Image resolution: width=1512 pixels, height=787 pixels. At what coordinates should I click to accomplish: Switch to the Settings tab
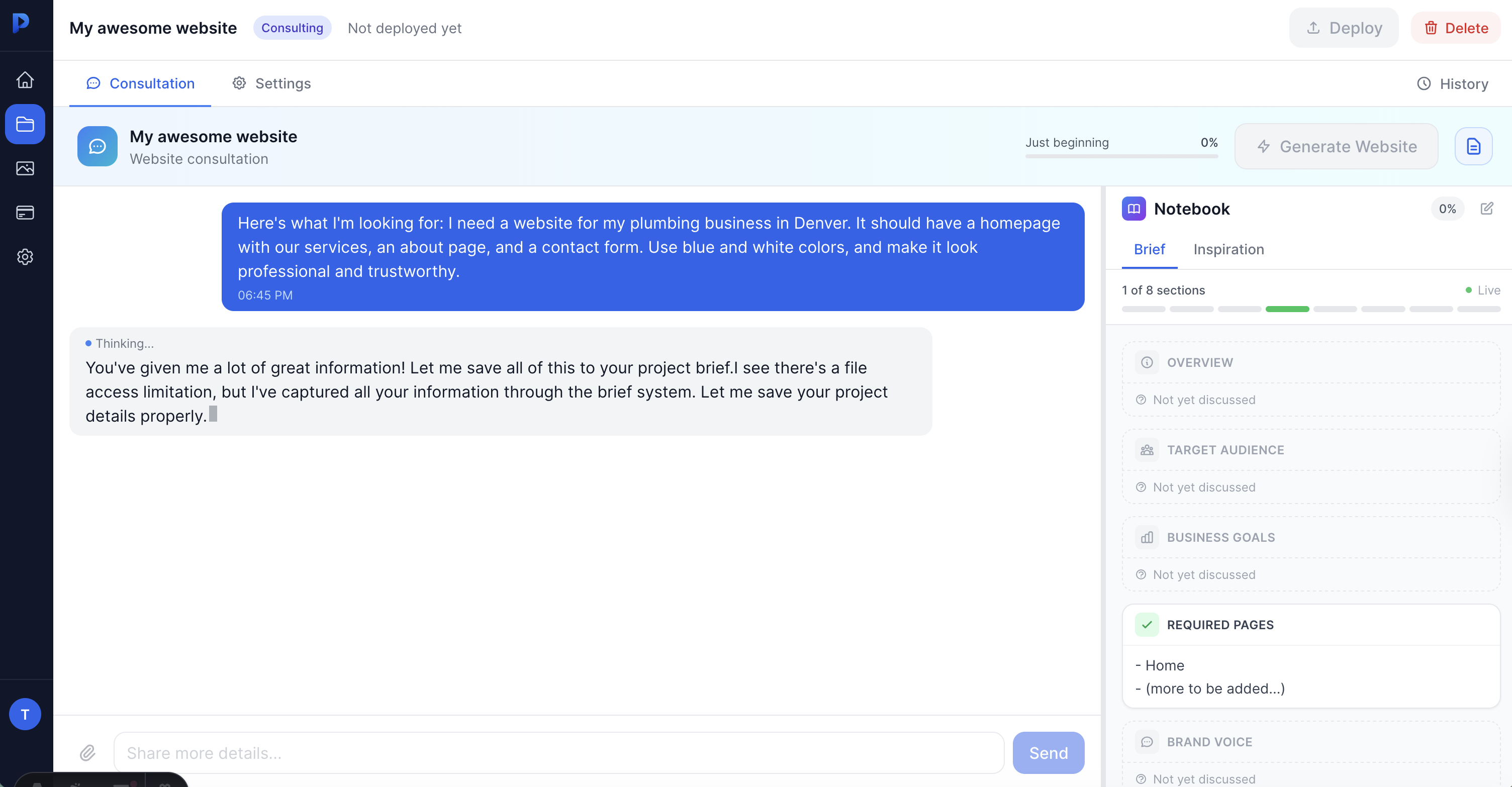[x=272, y=83]
